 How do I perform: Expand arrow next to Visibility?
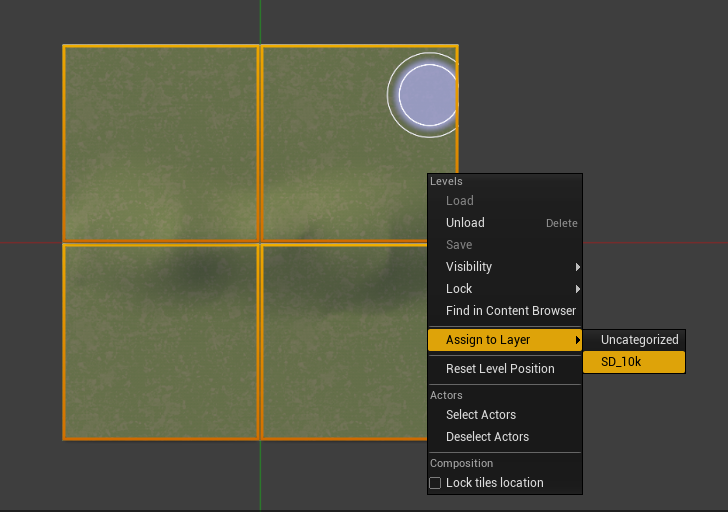click(x=578, y=267)
